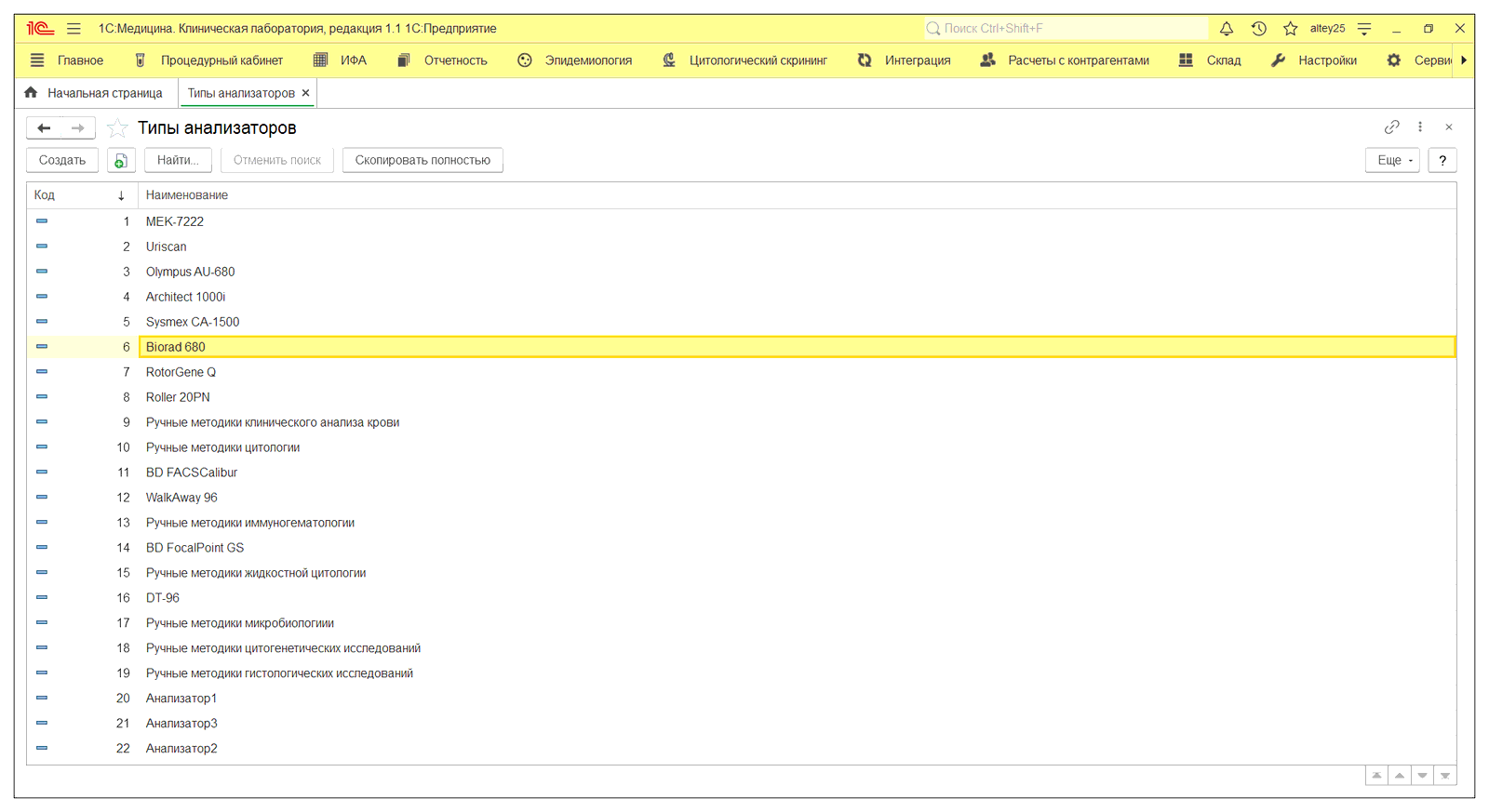Click the row icon next to code 1

click(42, 221)
